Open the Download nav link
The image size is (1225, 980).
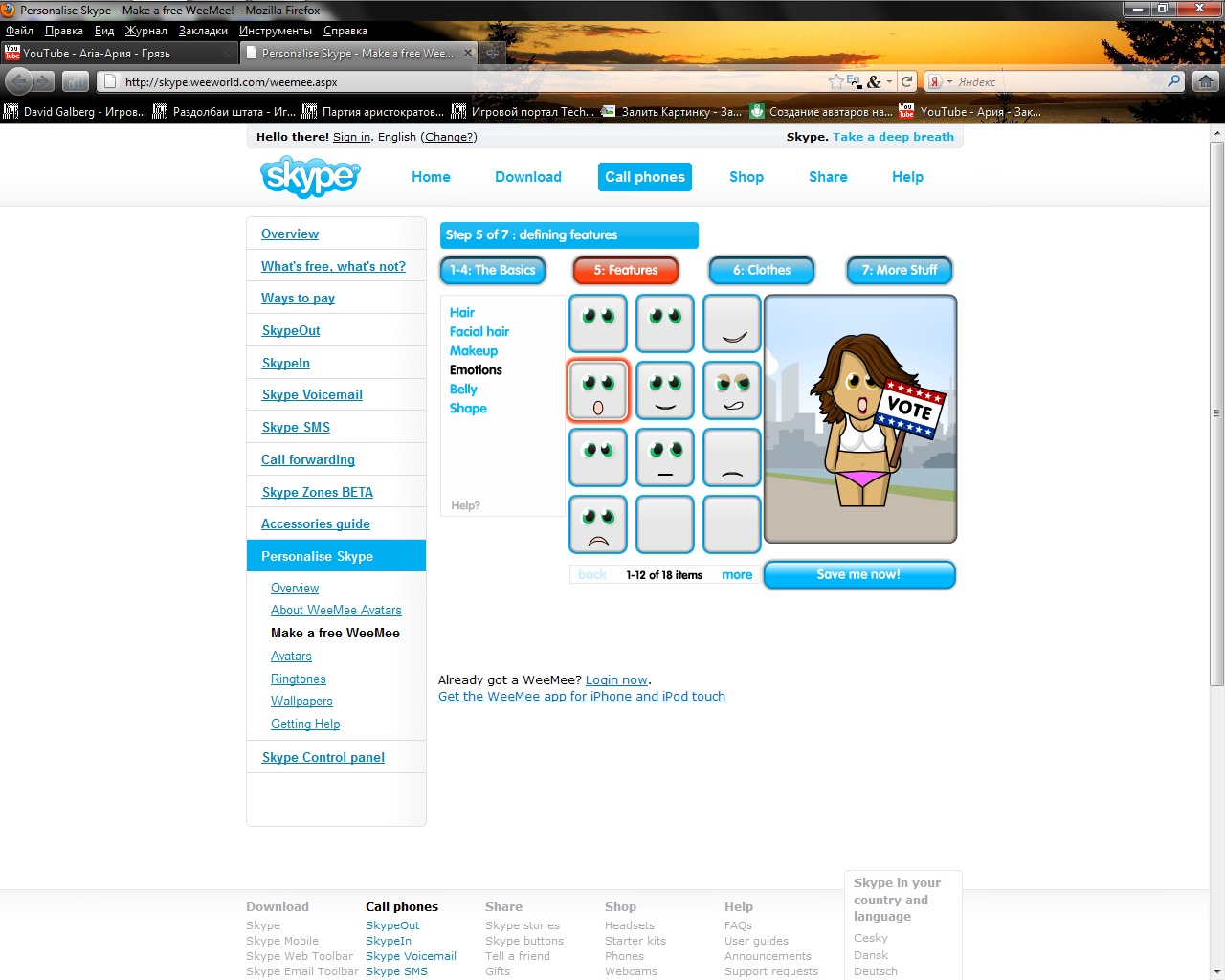[x=528, y=177]
